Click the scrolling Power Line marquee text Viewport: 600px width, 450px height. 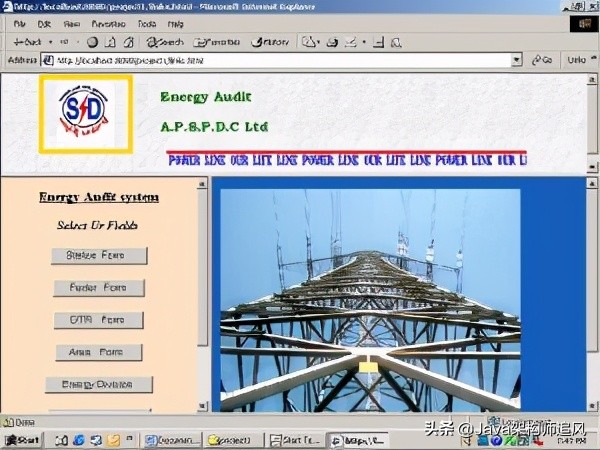tap(347, 160)
